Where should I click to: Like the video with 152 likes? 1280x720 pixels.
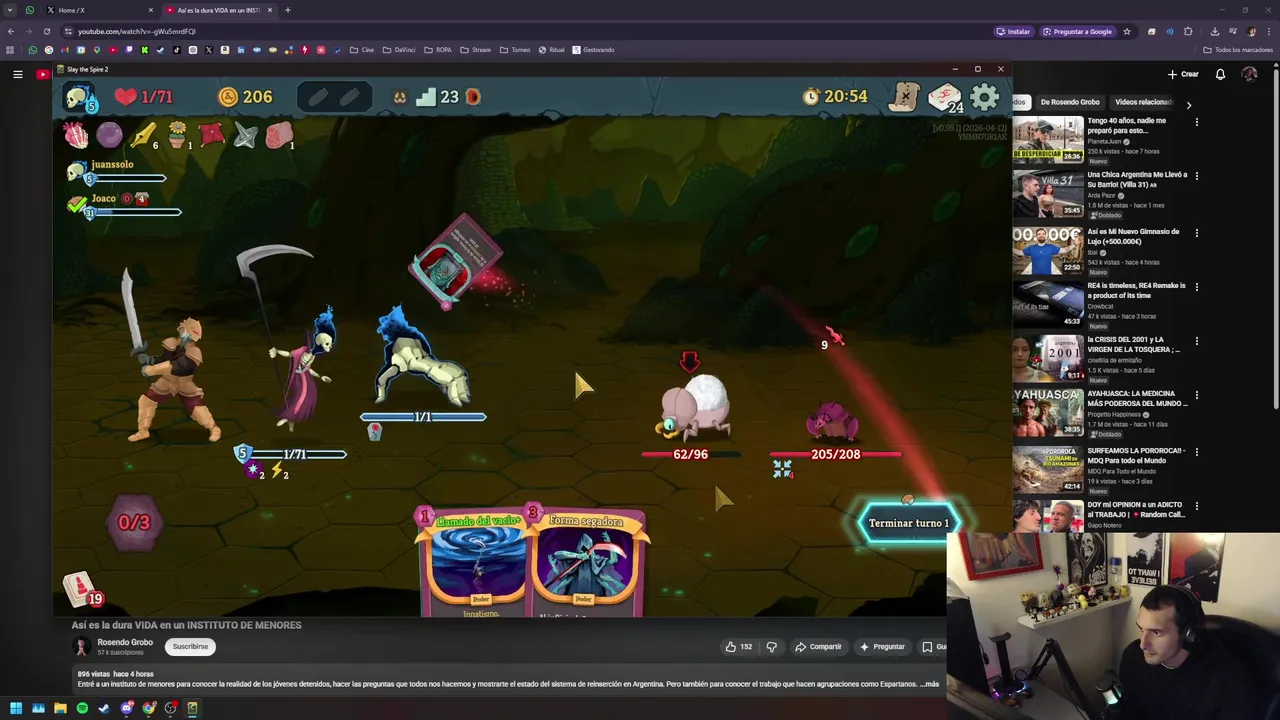pyautogui.click(x=740, y=646)
